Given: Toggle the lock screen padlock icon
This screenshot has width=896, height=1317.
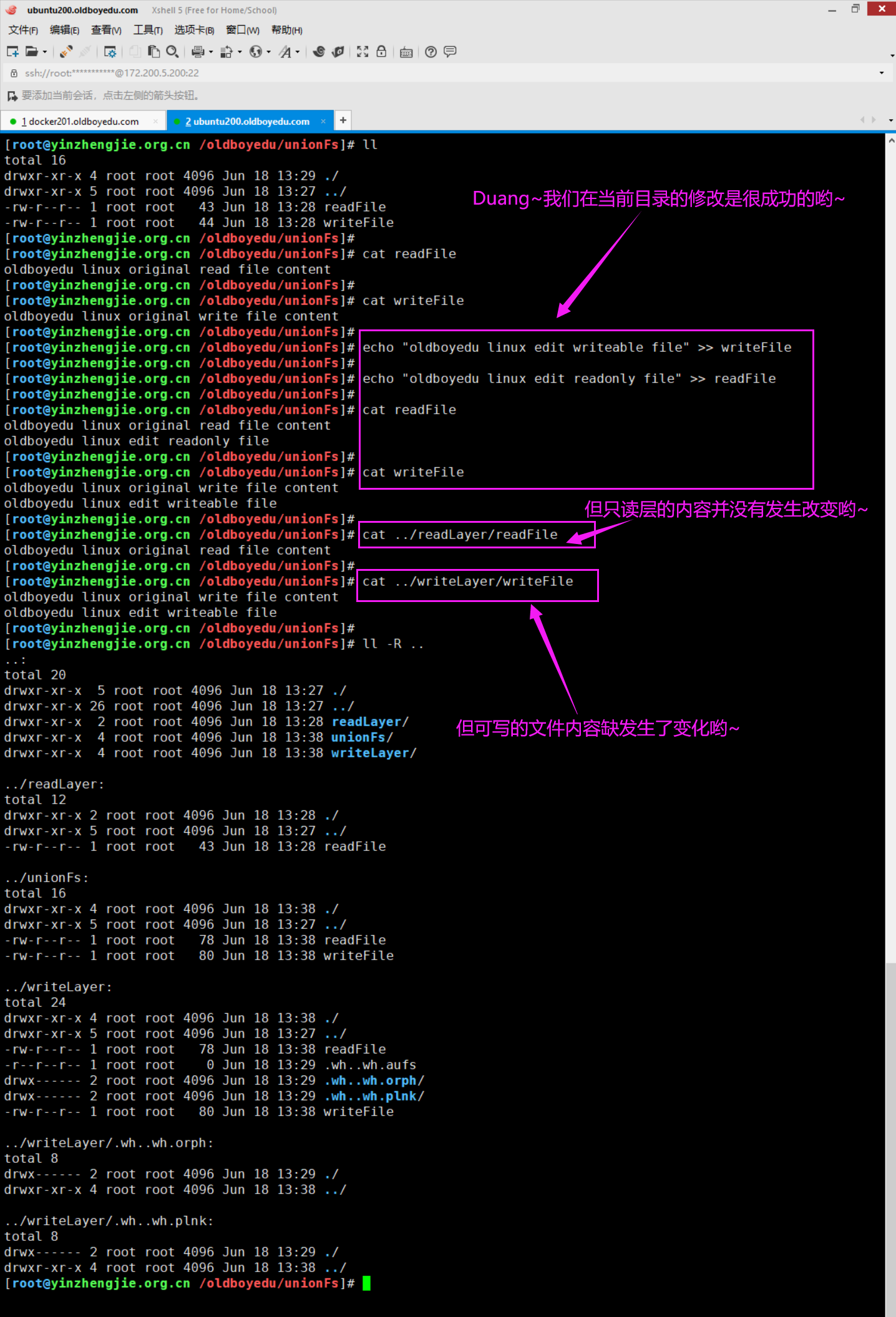Looking at the screenshot, I should pos(381,52).
